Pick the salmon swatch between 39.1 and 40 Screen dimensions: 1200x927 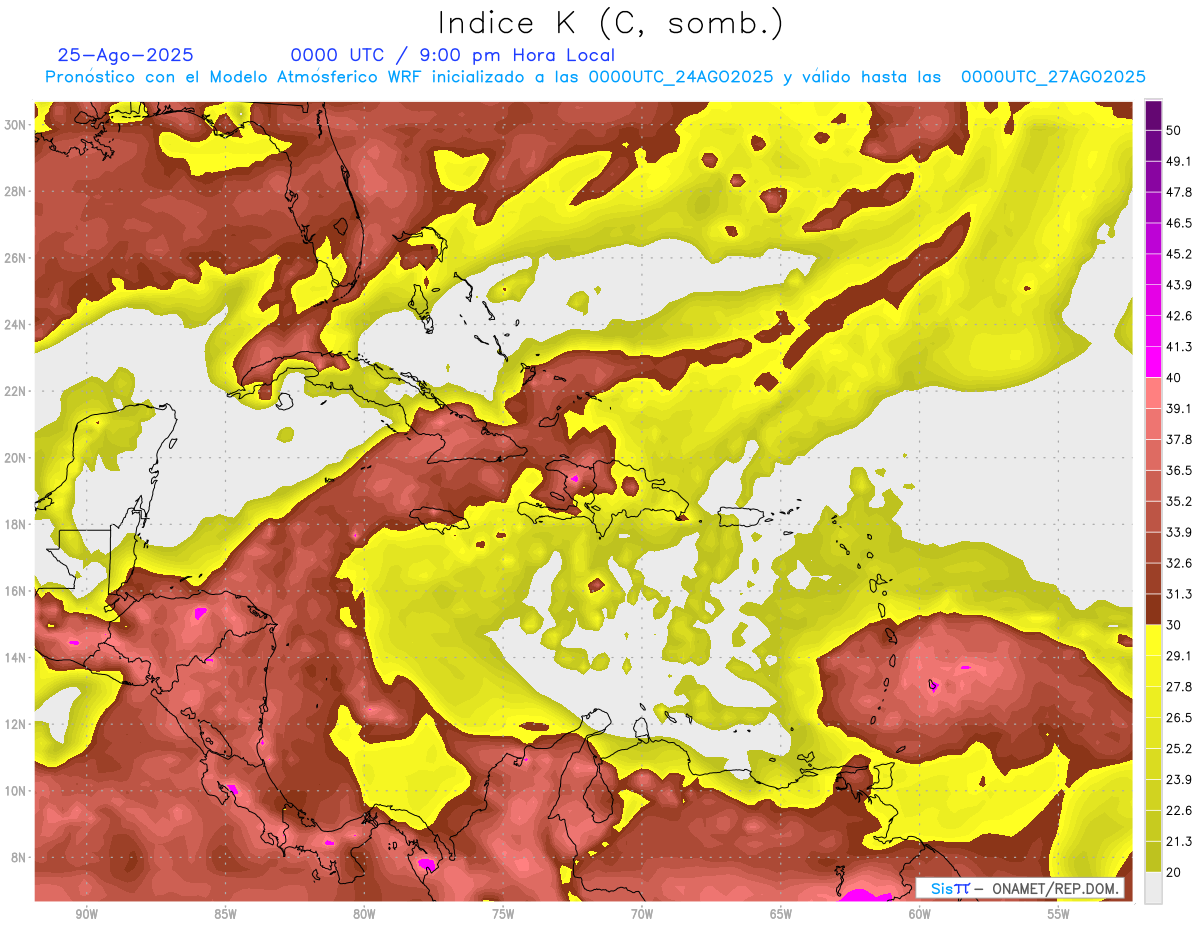pyautogui.click(x=1153, y=393)
